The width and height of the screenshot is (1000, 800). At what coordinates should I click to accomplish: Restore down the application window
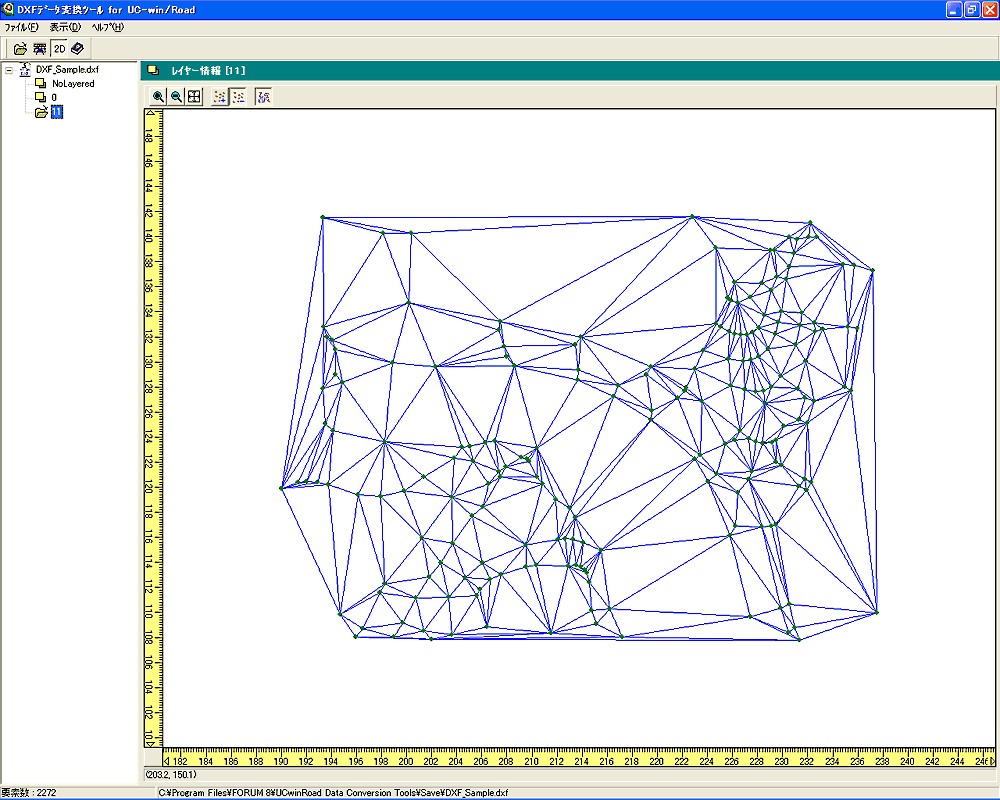972,10
